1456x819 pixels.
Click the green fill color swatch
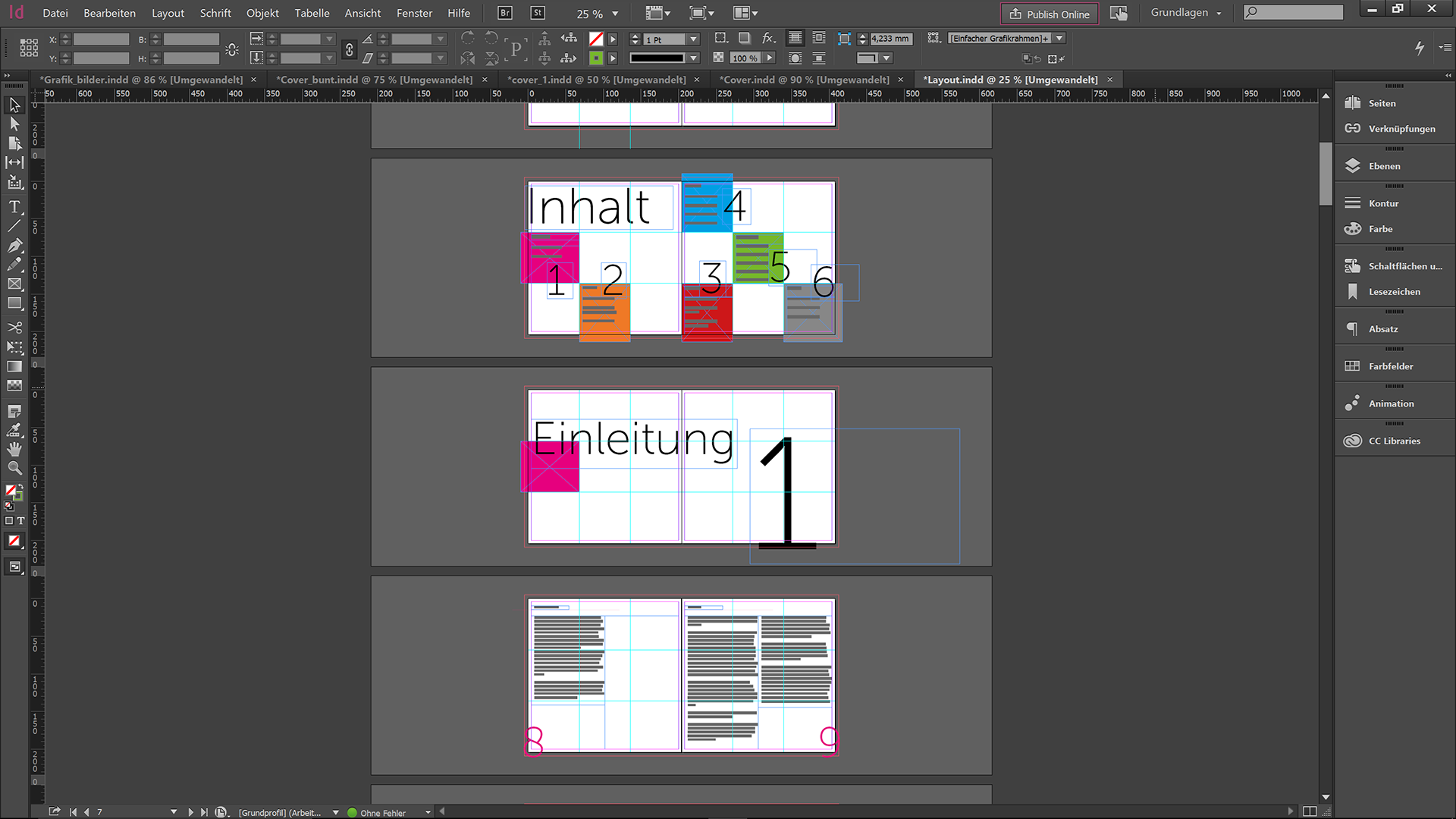tap(596, 58)
